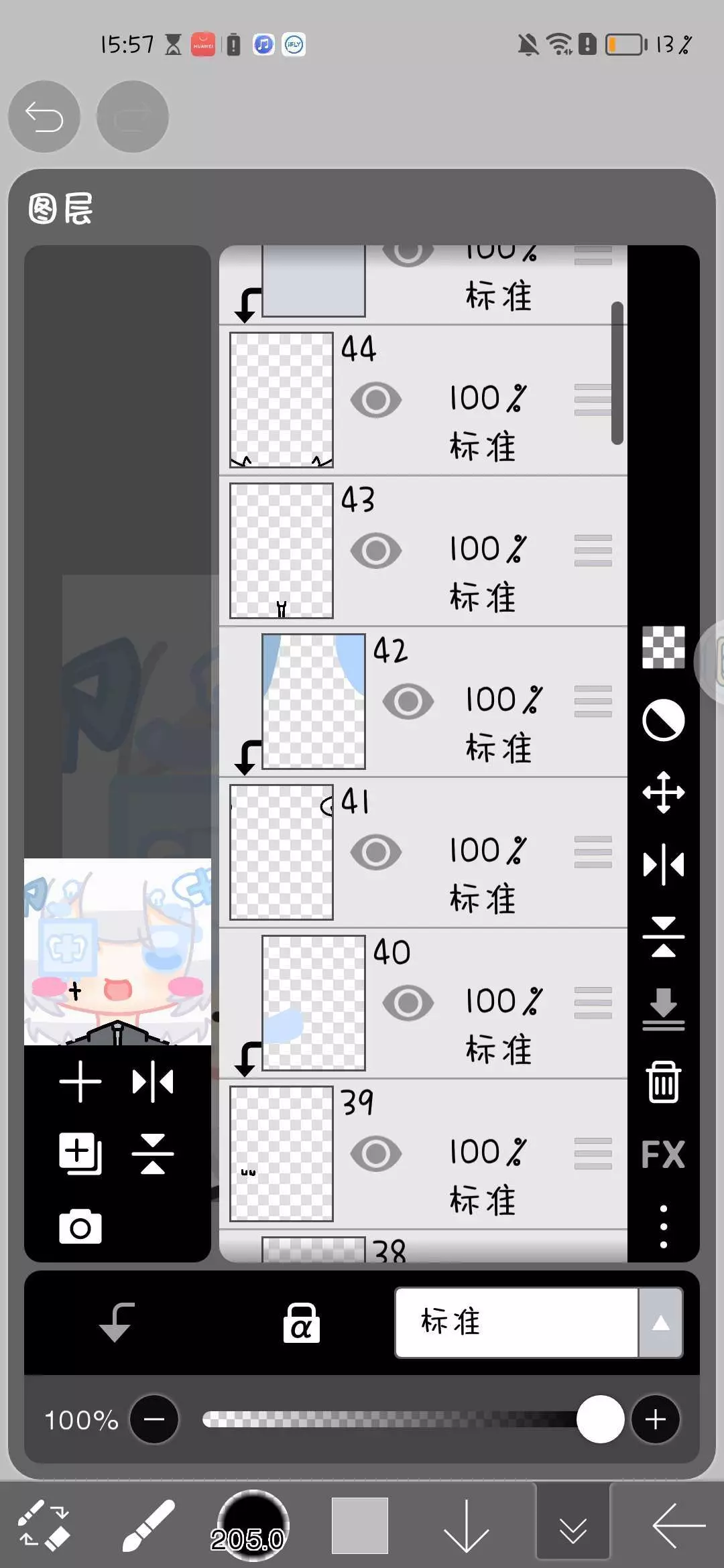Merge layer down with the download-arrow icon
Viewport: 724px width, 1568px height.
pos(663,1009)
